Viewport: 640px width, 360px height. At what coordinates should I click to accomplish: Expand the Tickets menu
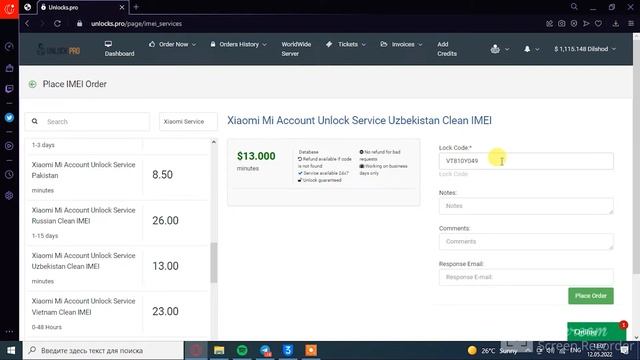(x=346, y=44)
